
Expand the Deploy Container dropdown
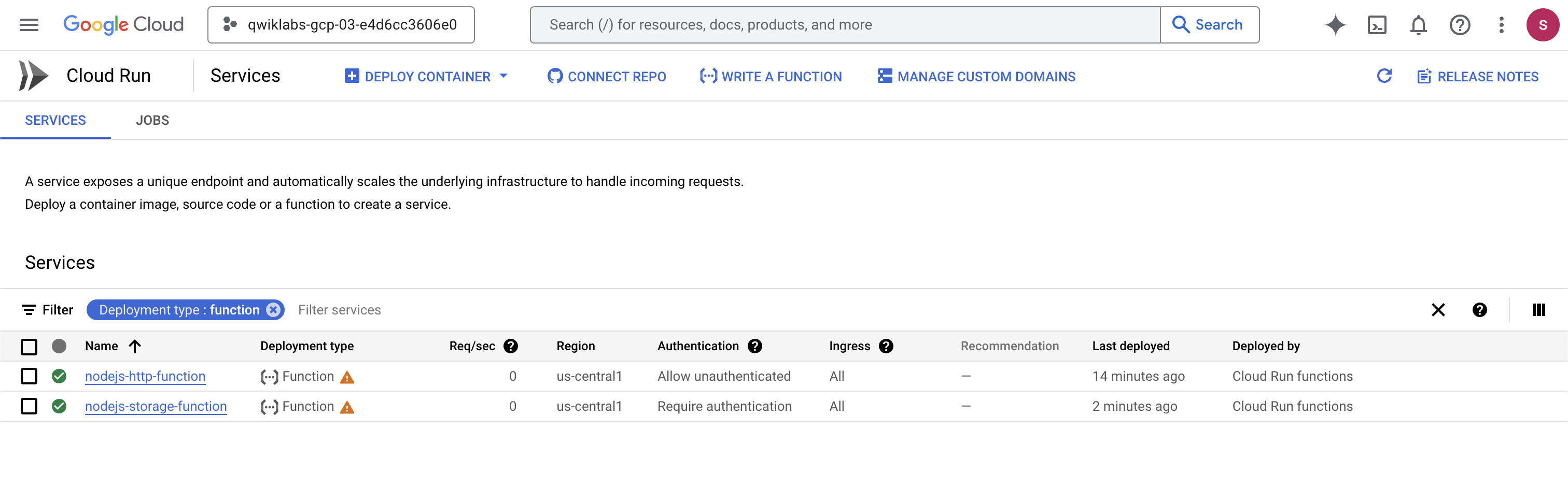click(x=503, y=76)
